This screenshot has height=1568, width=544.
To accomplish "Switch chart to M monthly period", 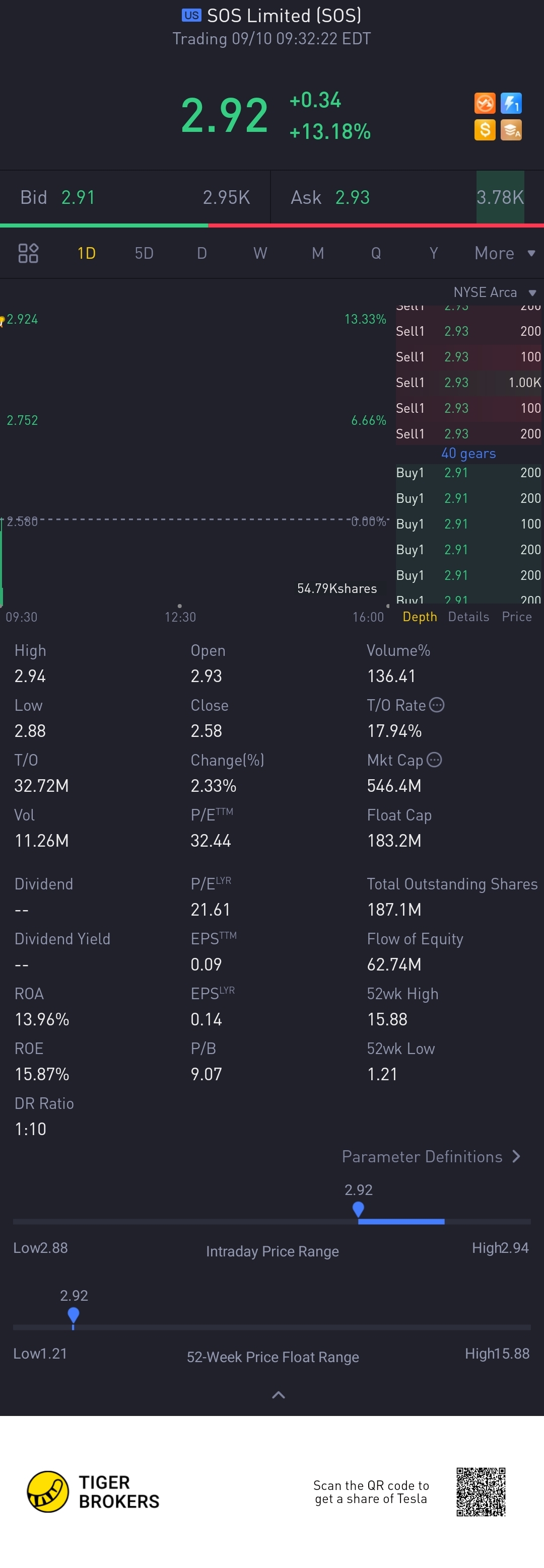I will point(318,253).
